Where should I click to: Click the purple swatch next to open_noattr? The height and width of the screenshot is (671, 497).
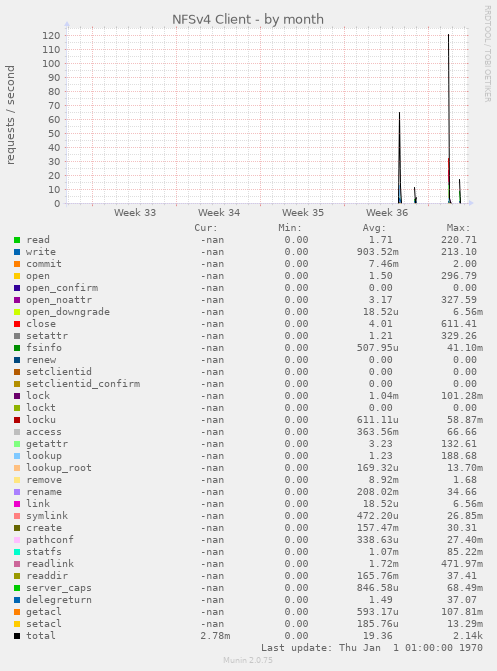[x=17, y=300]
